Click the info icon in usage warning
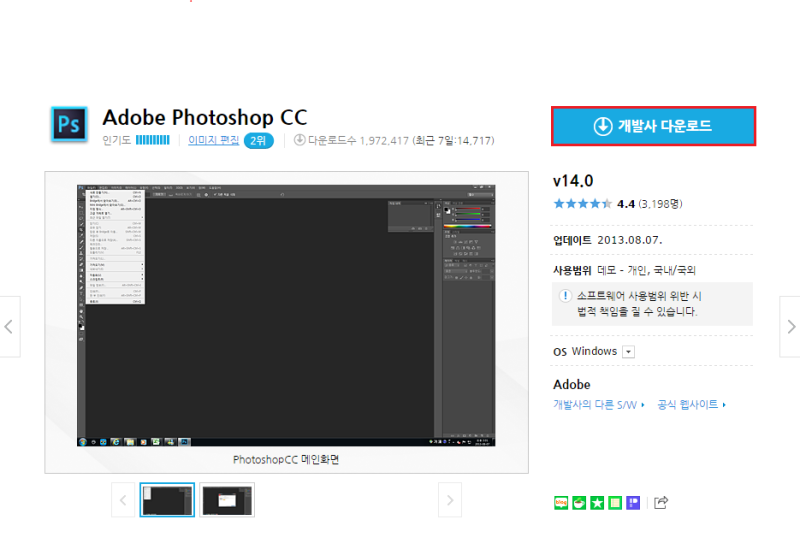The height and width of the screenshot is (555, 800). (x=565, y=296)
